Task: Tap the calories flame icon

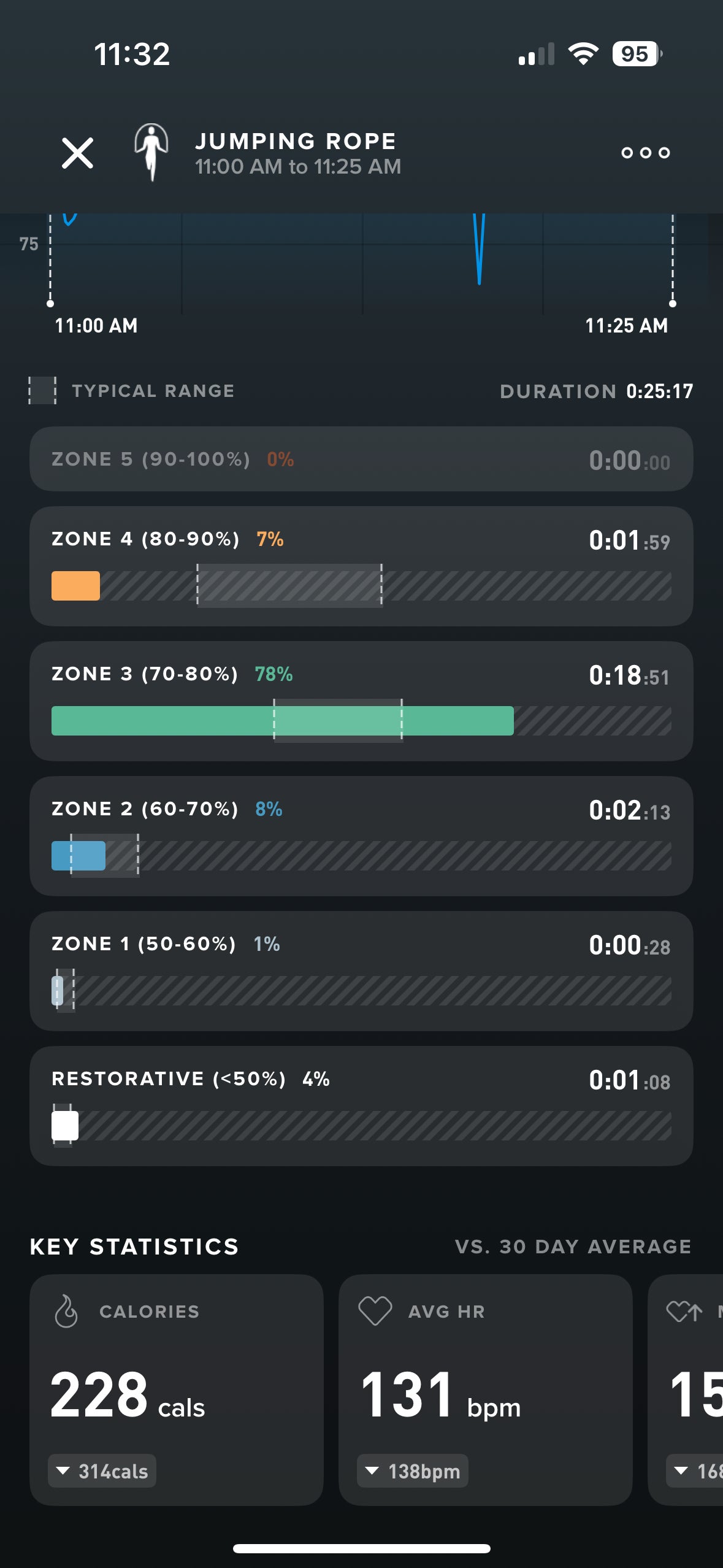Action: click(66, 1311)
